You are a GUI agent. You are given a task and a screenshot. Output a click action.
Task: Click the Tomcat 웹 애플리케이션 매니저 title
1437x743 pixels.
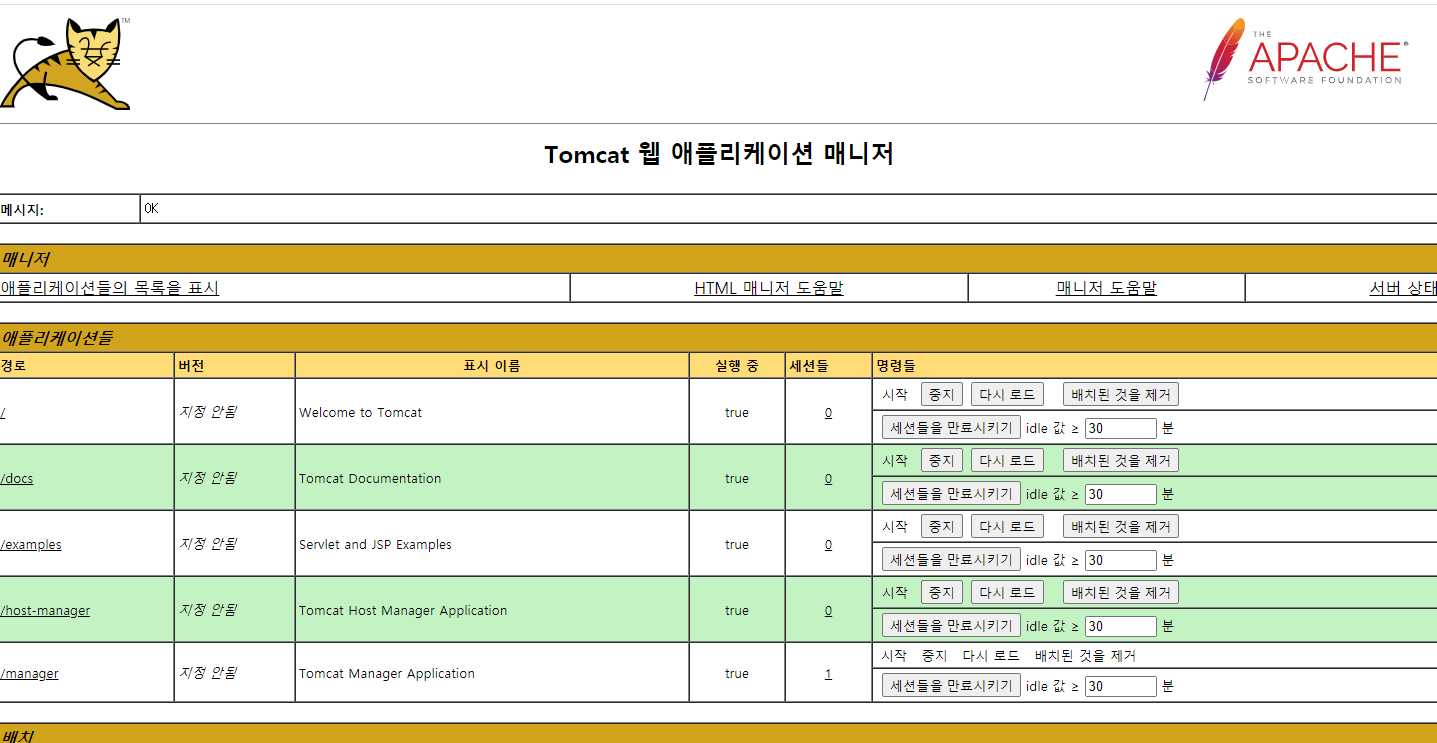[718, 154]
